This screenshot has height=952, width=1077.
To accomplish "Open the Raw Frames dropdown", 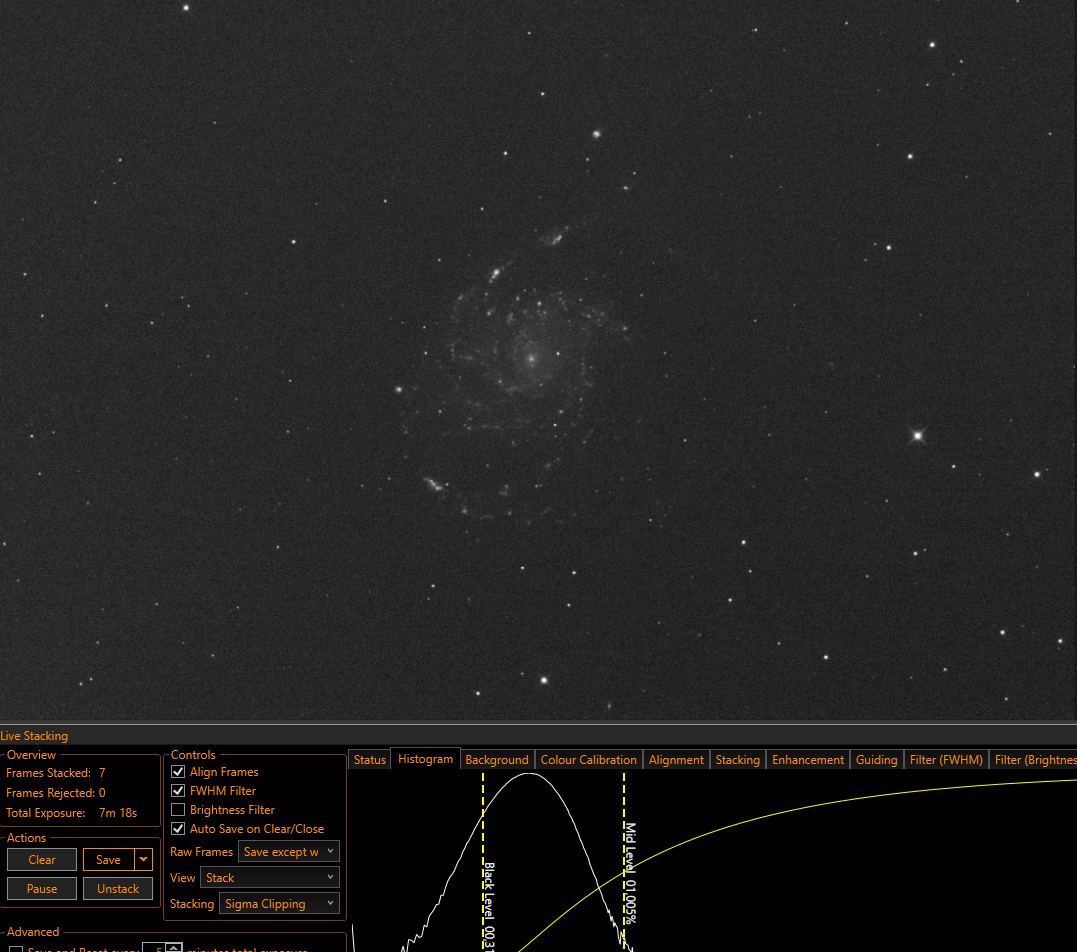I will (x=288, y=852).
